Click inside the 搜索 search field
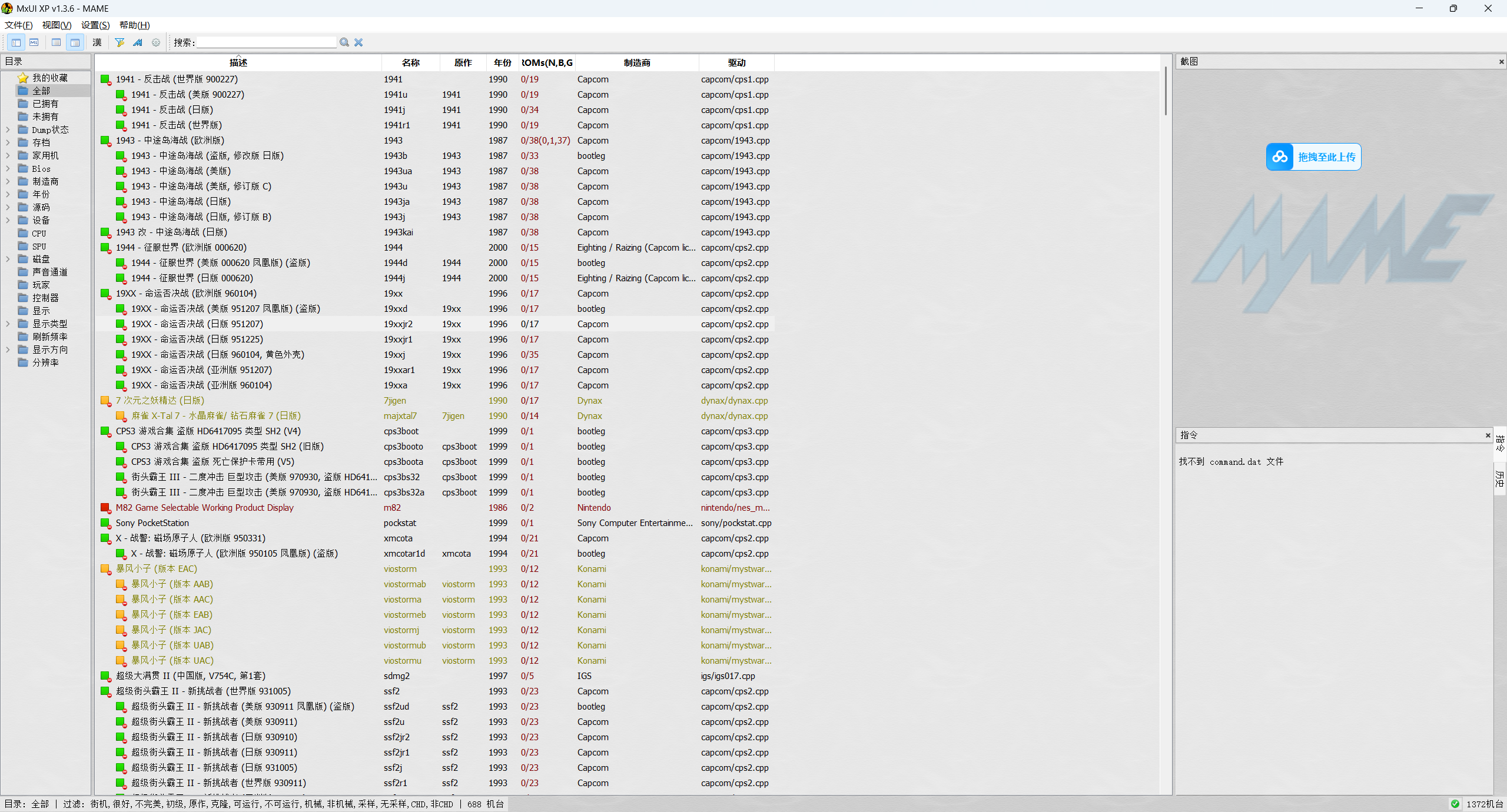 (x=266, y=42)
